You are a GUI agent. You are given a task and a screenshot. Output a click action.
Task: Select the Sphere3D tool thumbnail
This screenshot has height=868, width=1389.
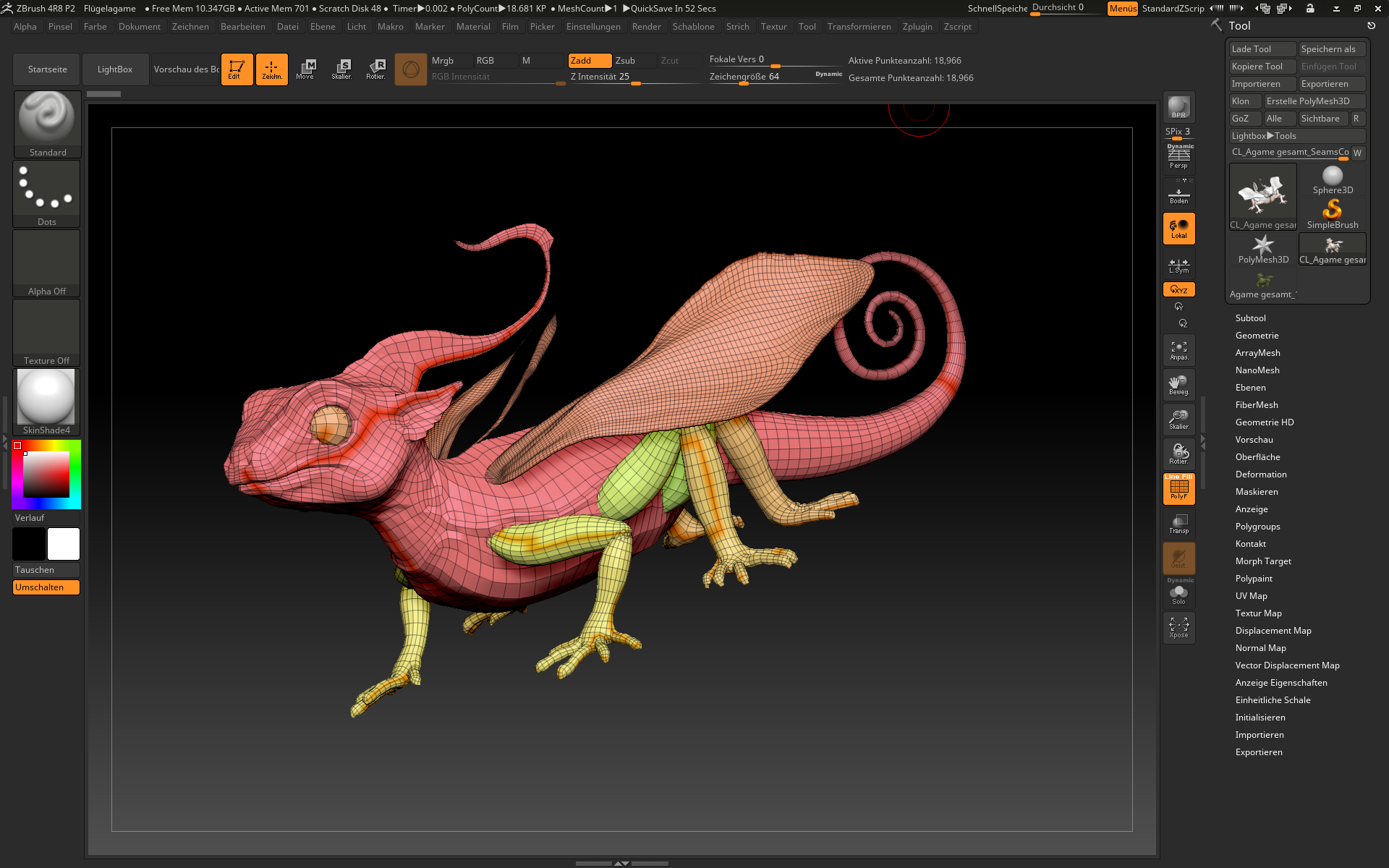[x=1332, y=180]
